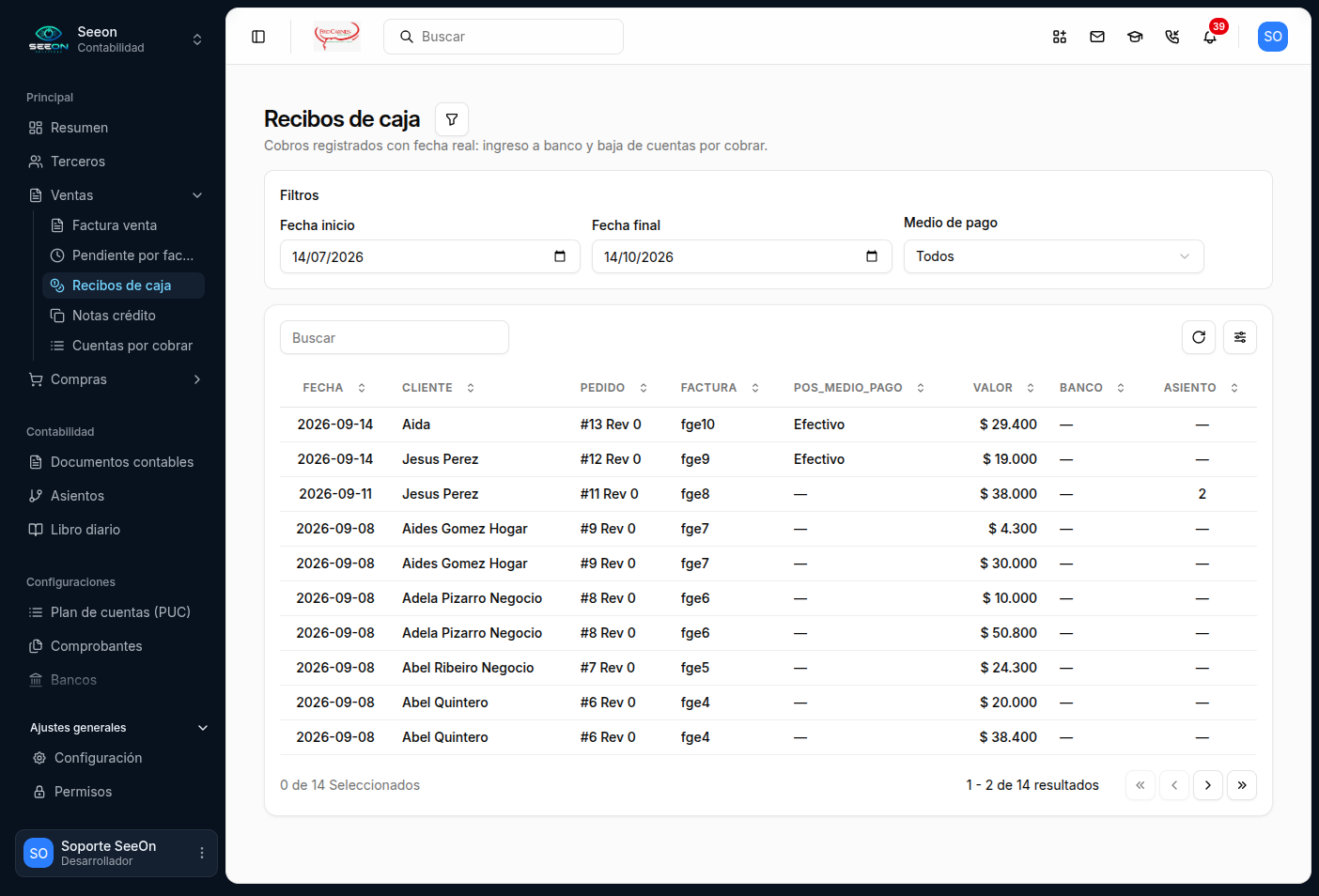Open Plan de cuentas (PUC)
This screenshot has height=896, width=1319.
[116, 612]
